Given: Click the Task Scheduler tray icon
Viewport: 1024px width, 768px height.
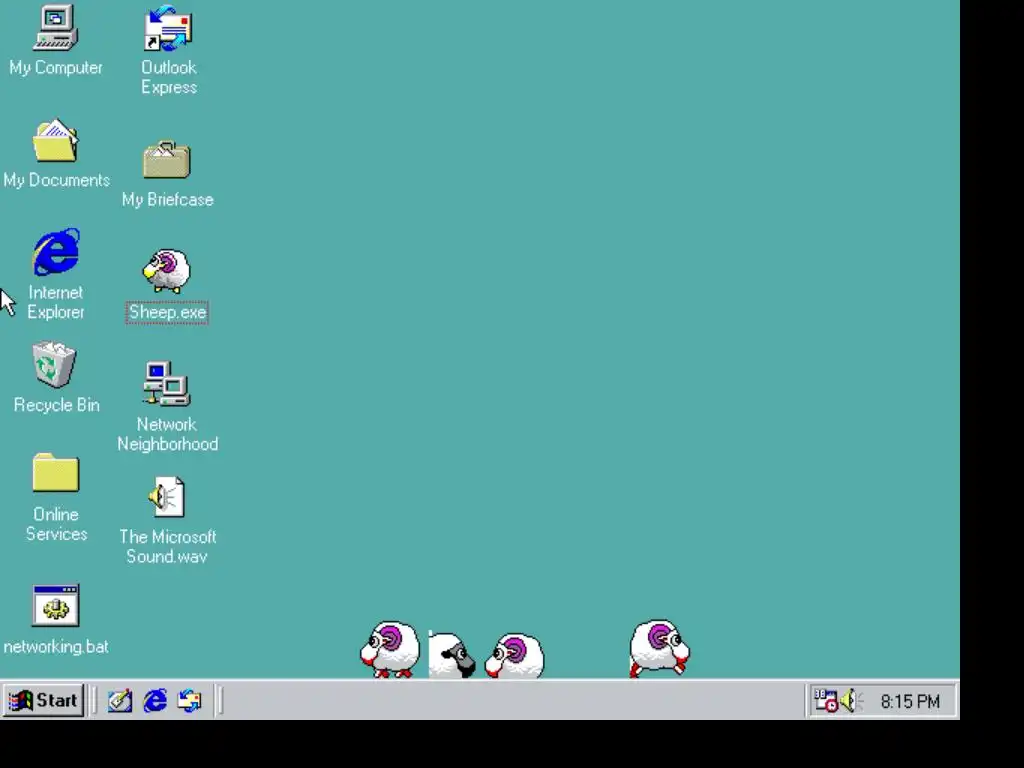Looking at the screenshot, I should point(825,701).
